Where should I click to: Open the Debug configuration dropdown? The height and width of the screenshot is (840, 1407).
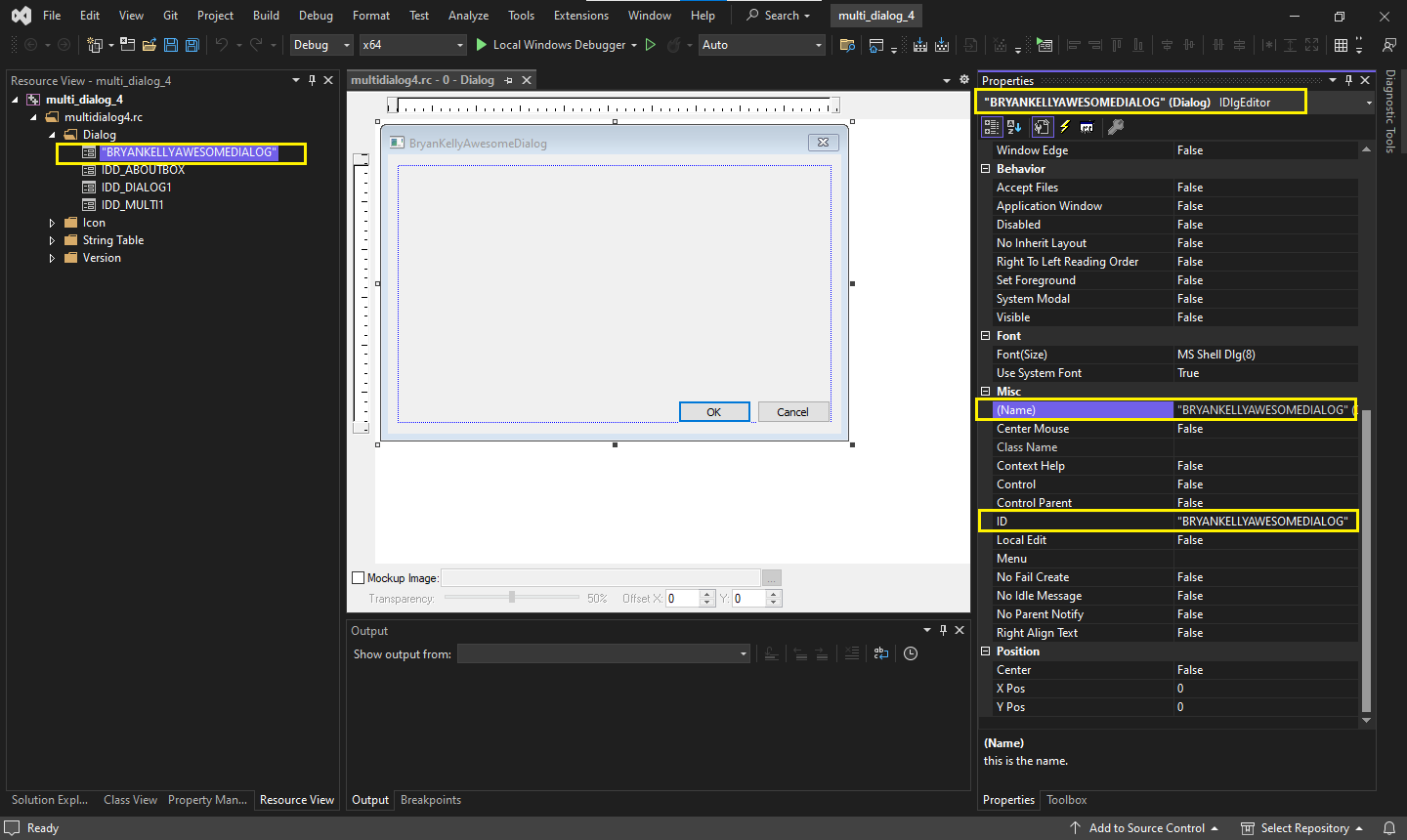[321, 45]
